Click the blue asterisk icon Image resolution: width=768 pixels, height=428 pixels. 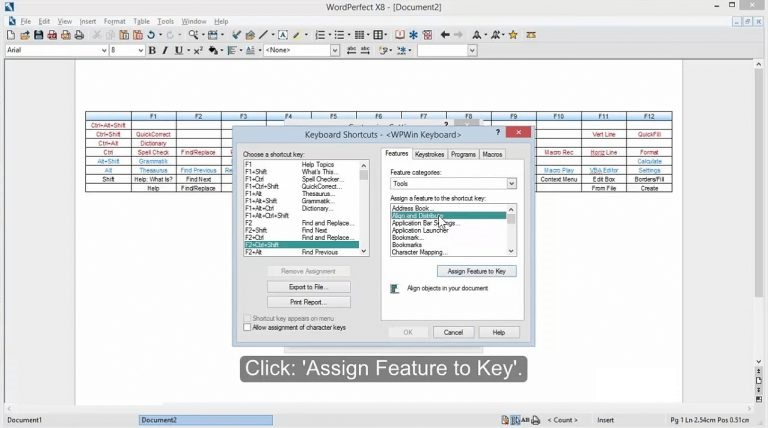pyautogui.click(x=413, y=35)
